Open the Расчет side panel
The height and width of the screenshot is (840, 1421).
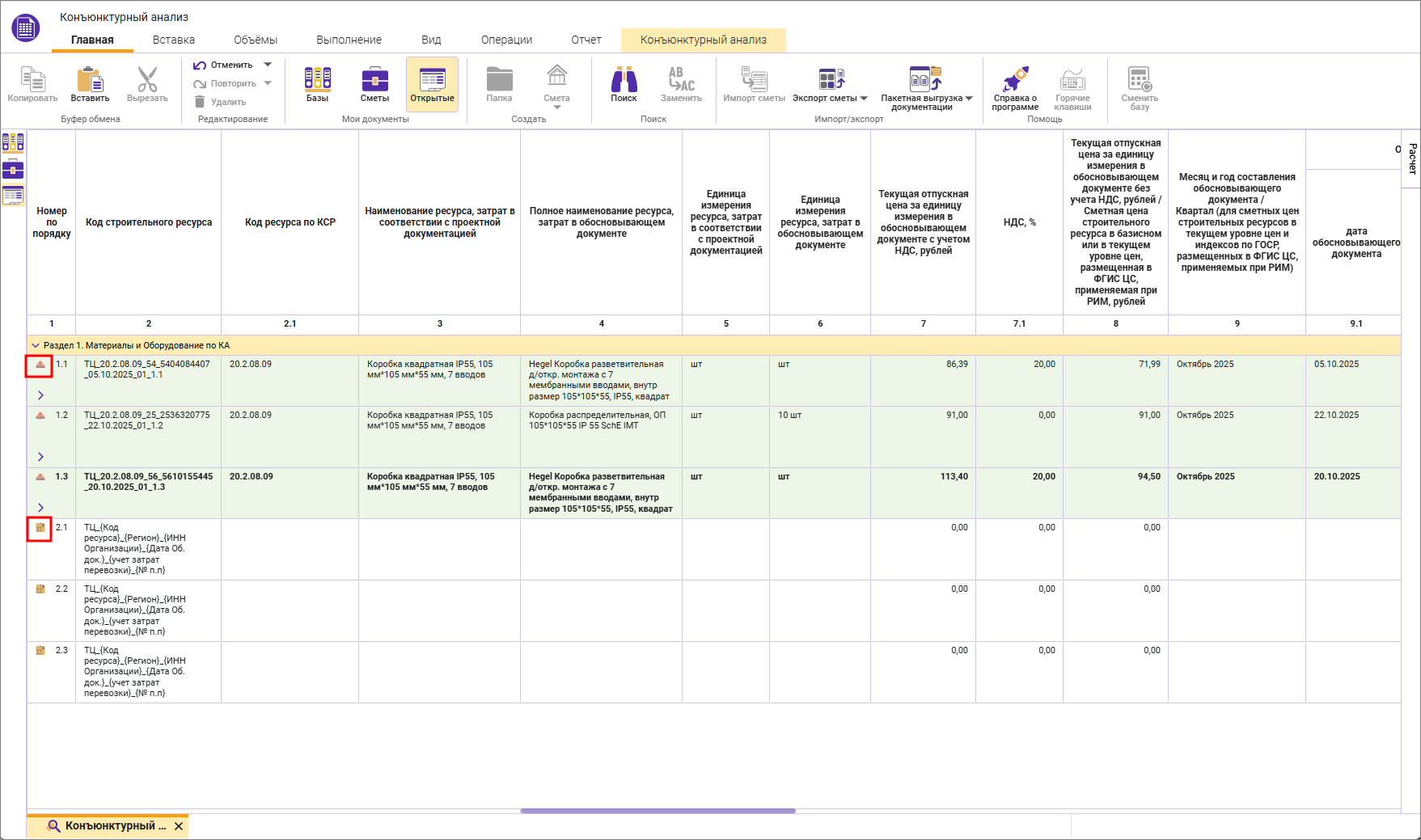(x=1412, y=158)
